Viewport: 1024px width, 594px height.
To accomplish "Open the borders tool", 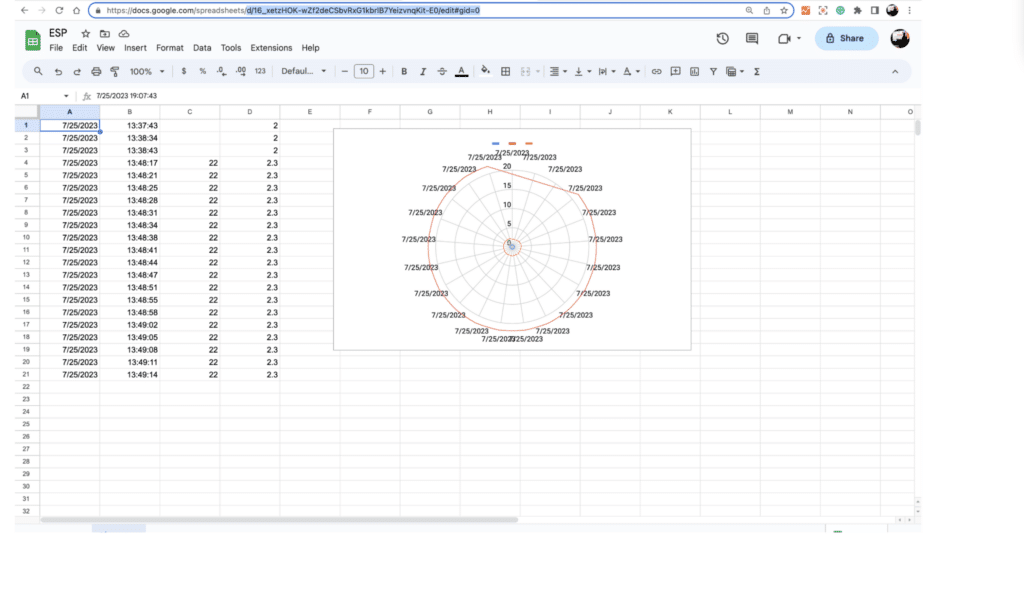I will [506, 72].
